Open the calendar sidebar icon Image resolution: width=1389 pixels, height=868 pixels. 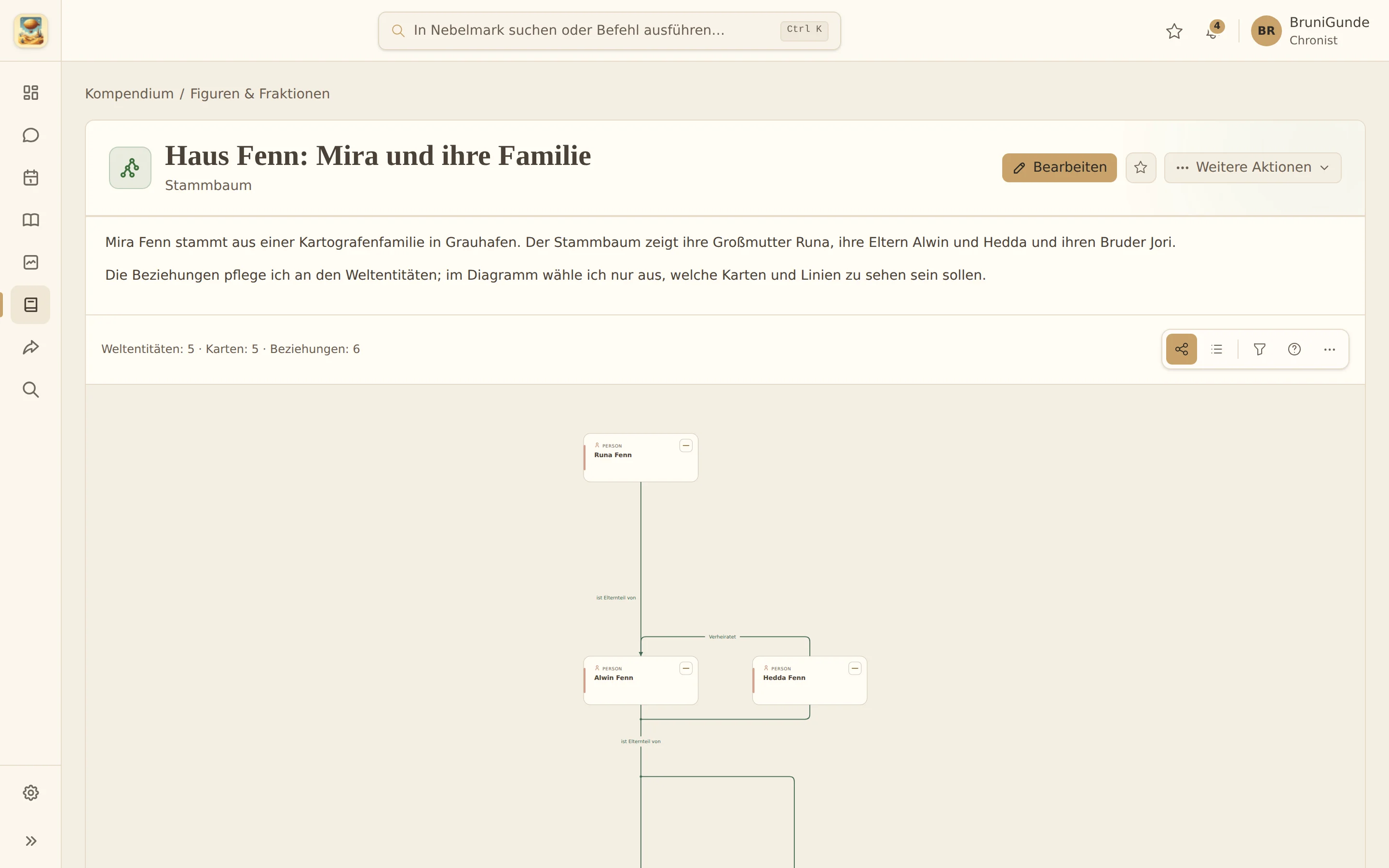coord(30,177)
